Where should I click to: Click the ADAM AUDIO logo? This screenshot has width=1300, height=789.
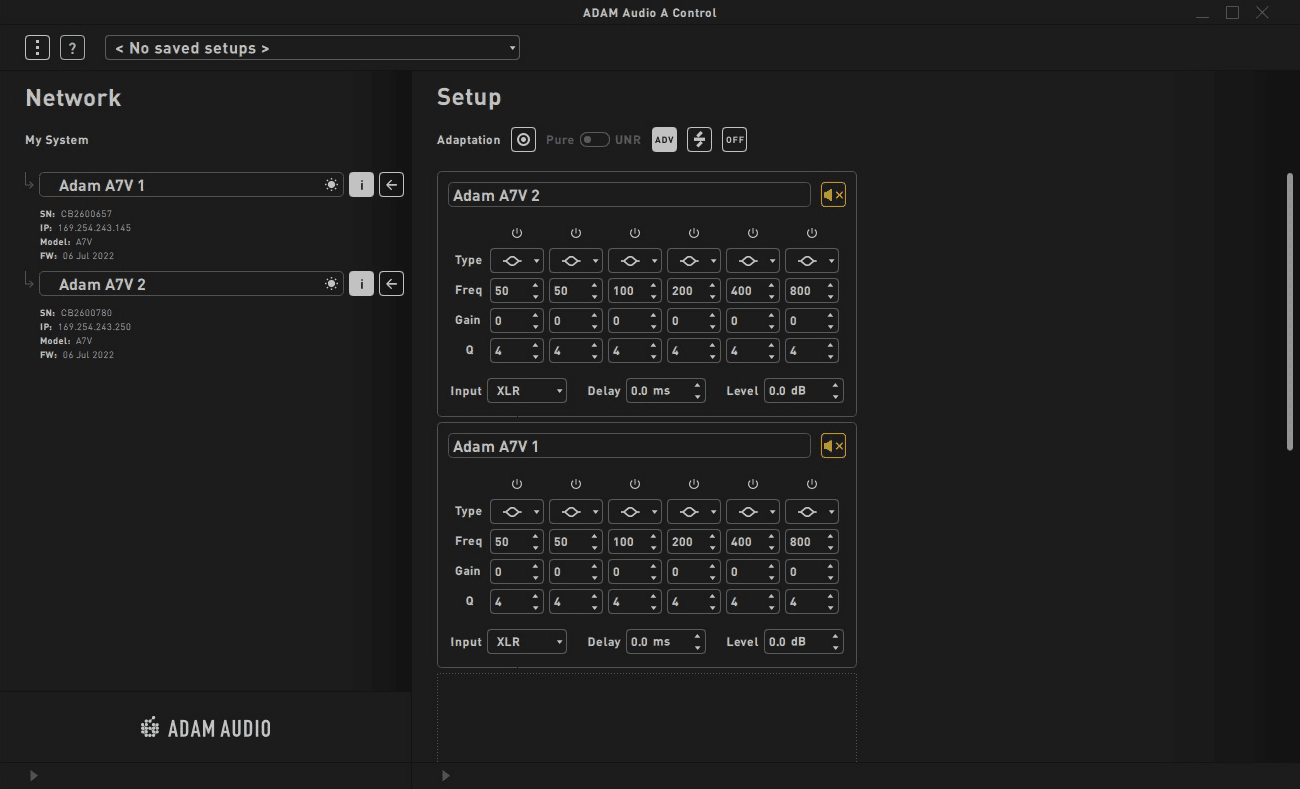pyautogui.click(x=206, y=728)
